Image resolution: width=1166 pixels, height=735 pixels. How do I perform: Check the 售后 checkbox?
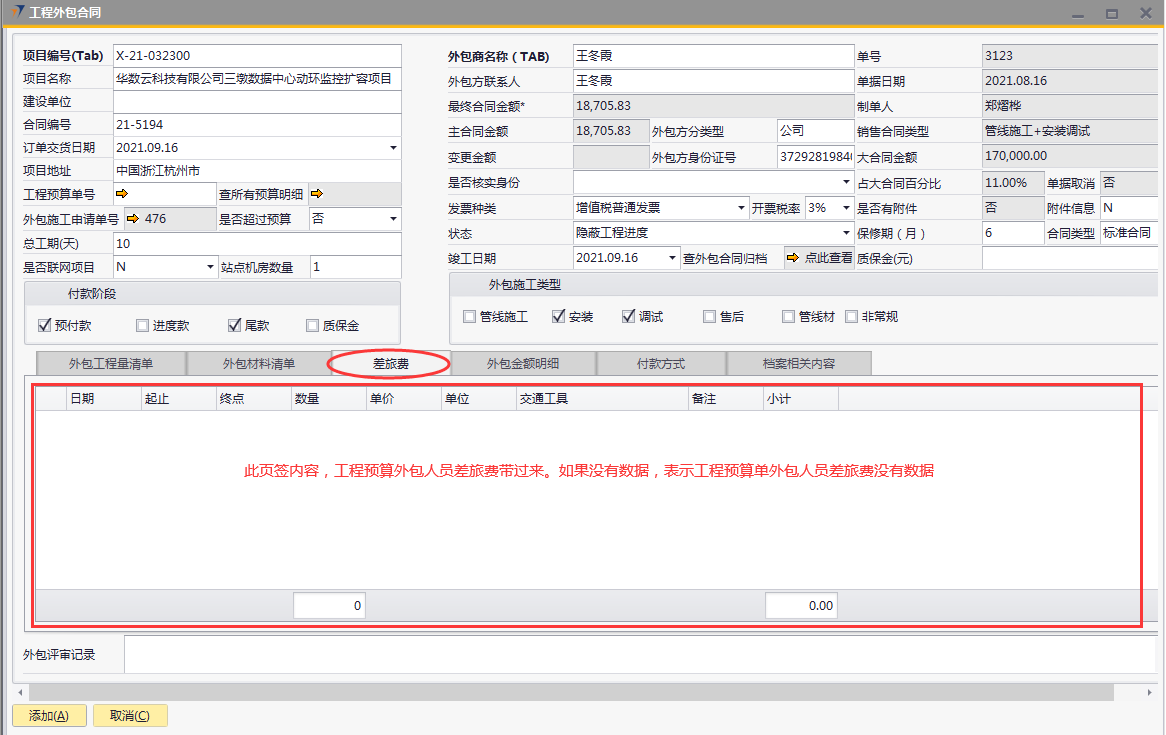pos(709,316)
